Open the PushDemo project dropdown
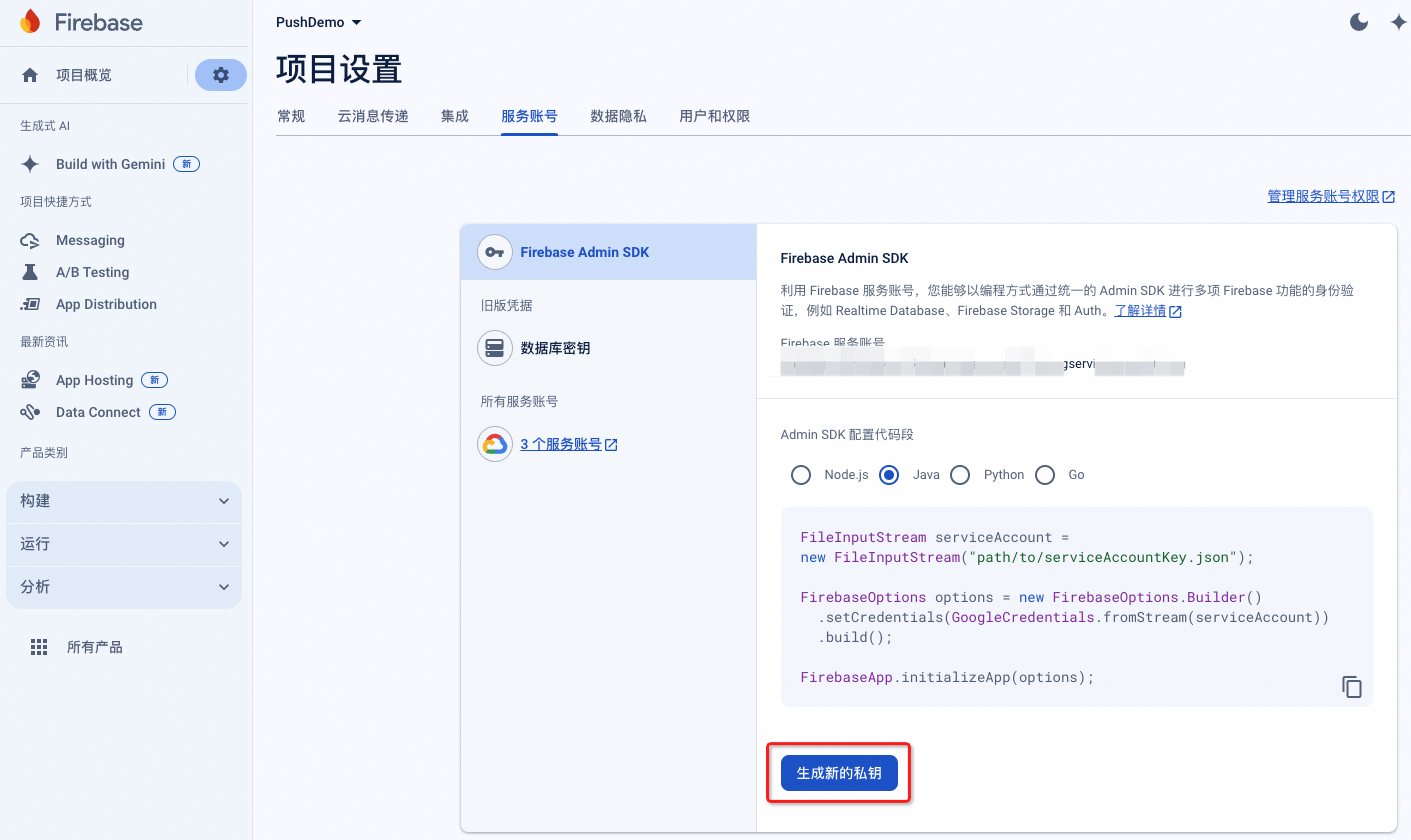Viewport: 1411px width, 840px height. point(319,22)
